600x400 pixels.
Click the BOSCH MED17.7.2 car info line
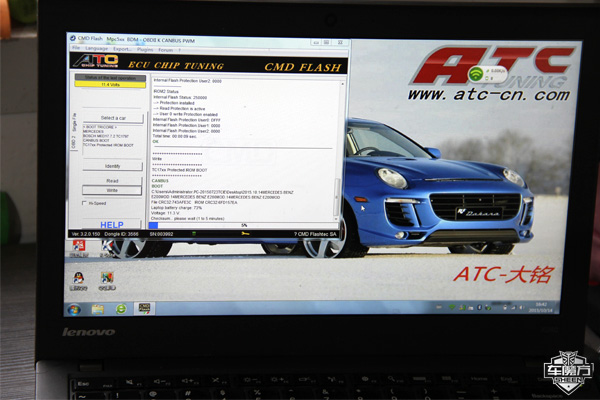click(x=106, y=136)
